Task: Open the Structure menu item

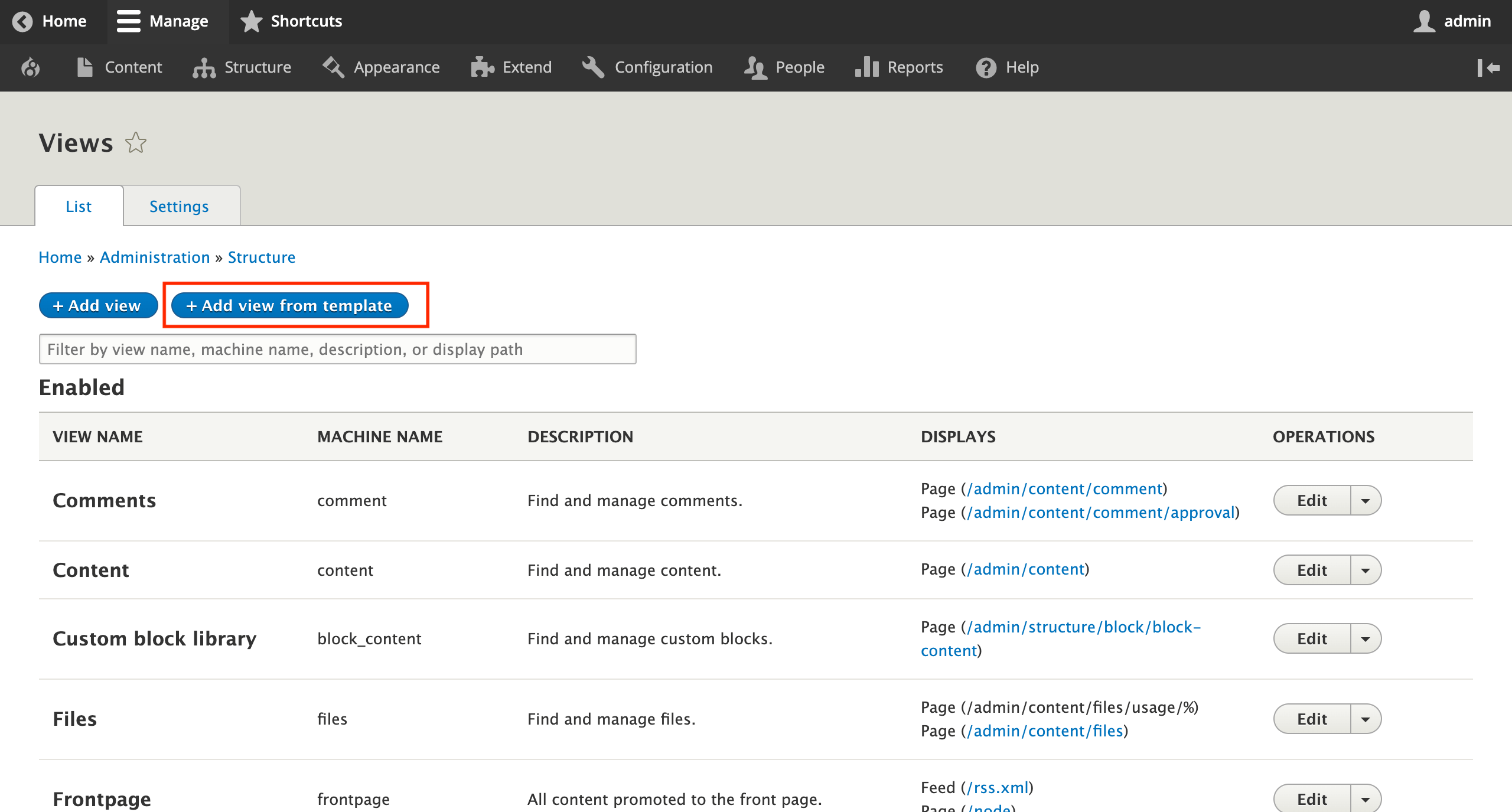Action: (242, 67)
